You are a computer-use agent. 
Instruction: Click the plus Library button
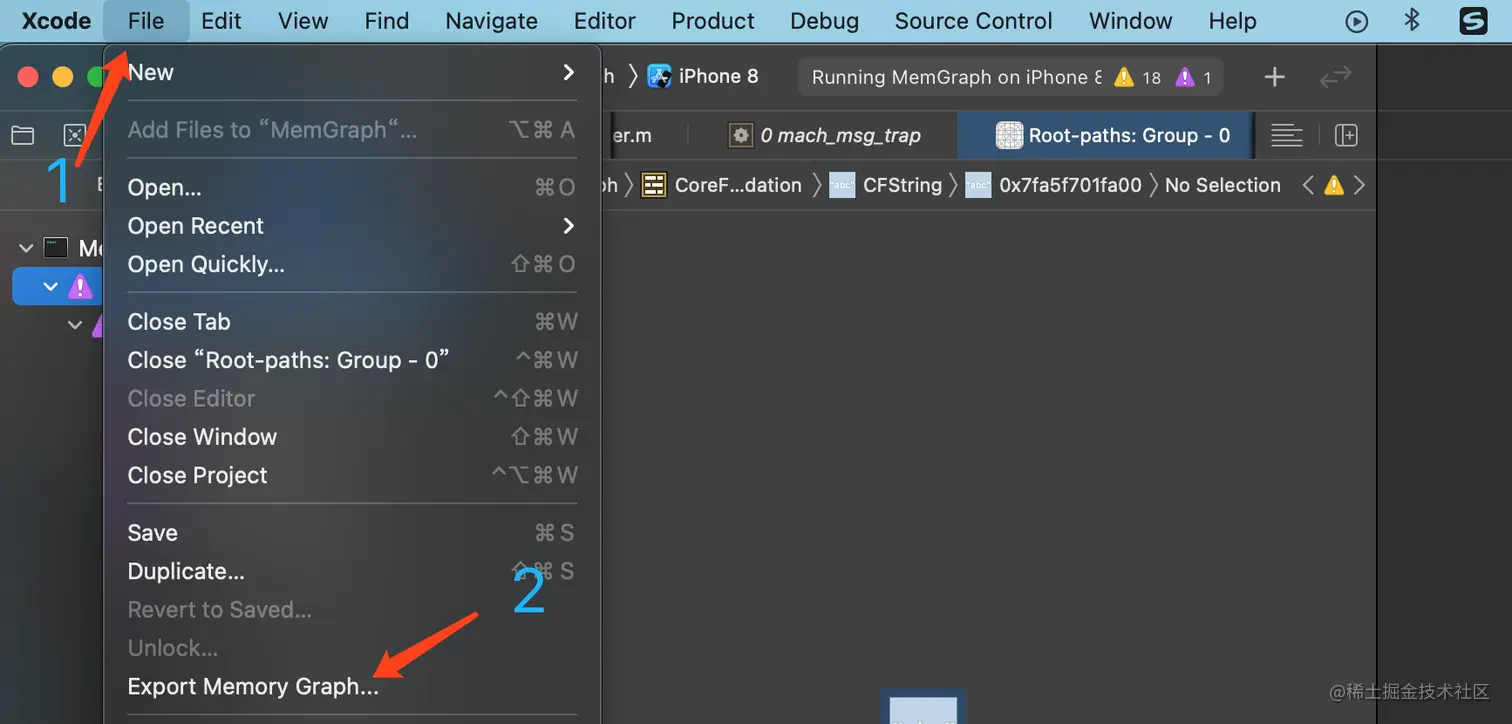tap(1274, 77)
